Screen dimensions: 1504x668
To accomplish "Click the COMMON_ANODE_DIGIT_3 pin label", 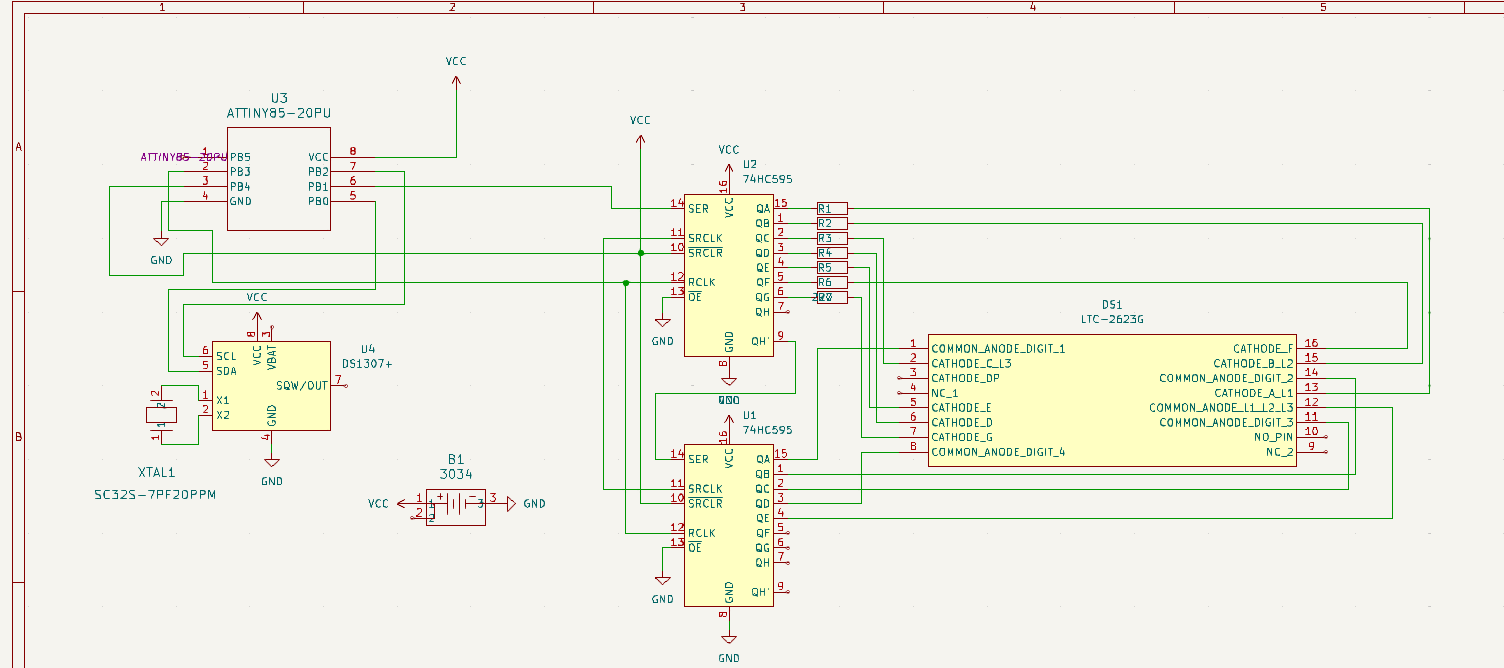I will coord(1226,422).
